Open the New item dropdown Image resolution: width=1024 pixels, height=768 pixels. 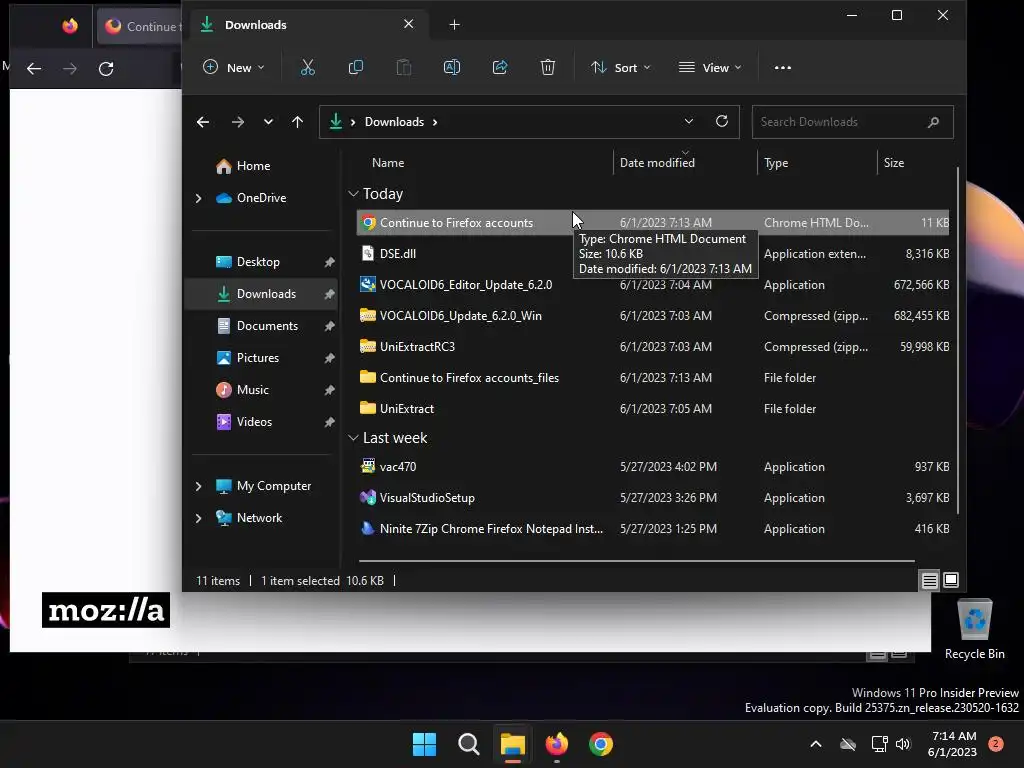[x=233, y=67]
